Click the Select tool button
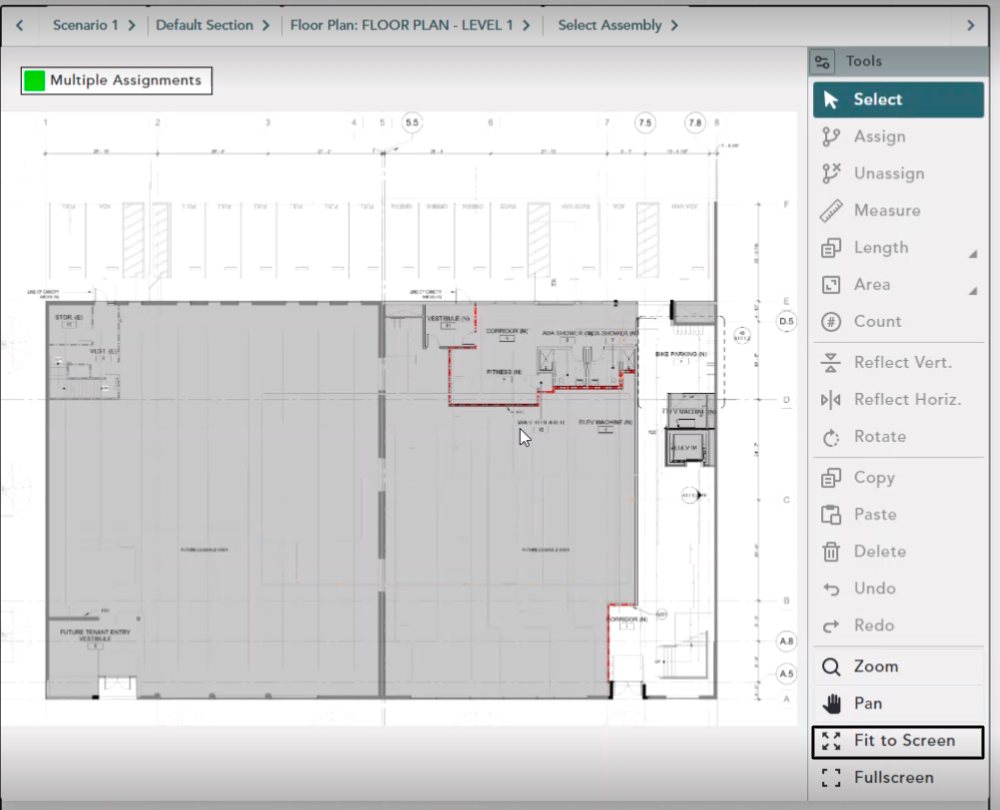 (897, 100)
